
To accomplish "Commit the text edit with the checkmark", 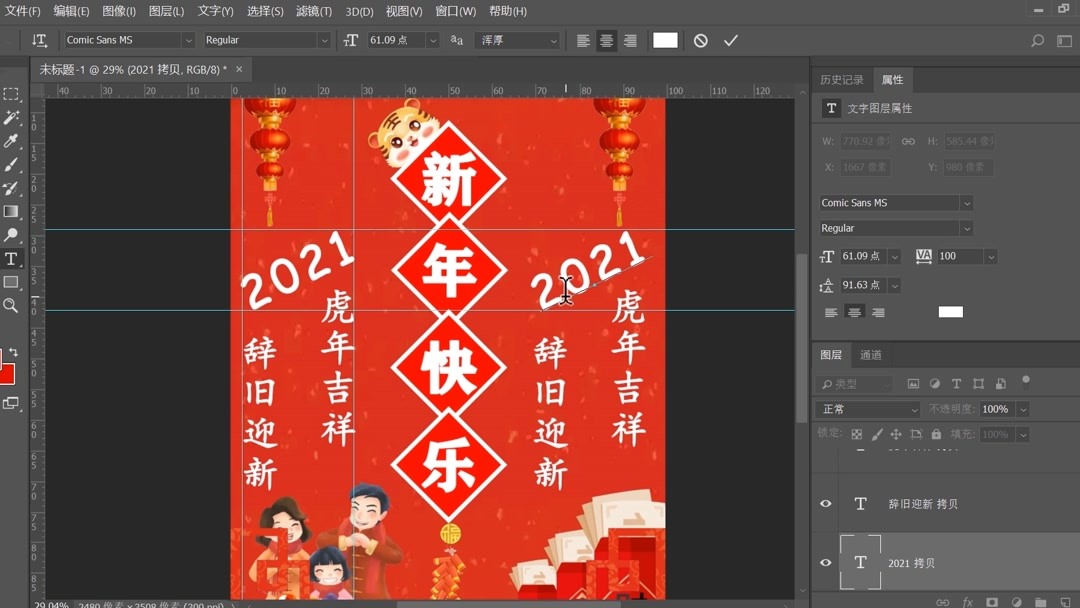I will click(x=730, y=41).
